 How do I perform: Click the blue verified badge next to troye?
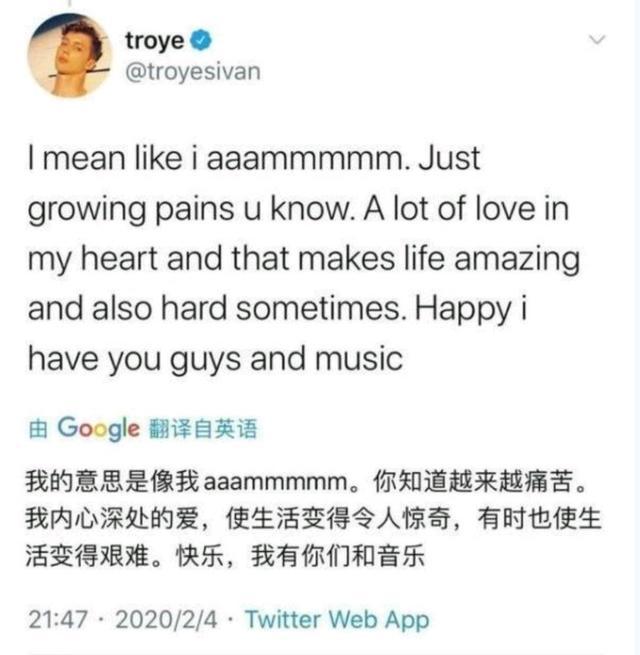pyautogui.click(x=201, y=40)
